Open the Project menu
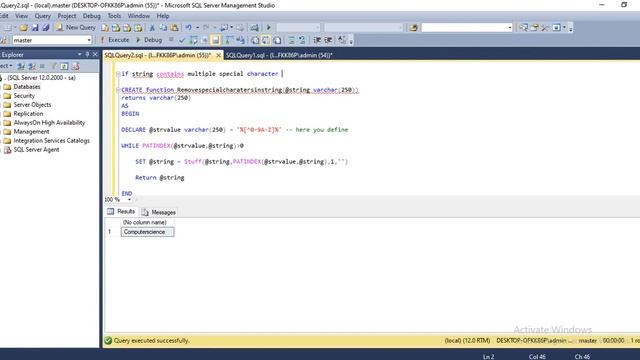This screenshot has height=360, width=640. (x=67, y=16)
